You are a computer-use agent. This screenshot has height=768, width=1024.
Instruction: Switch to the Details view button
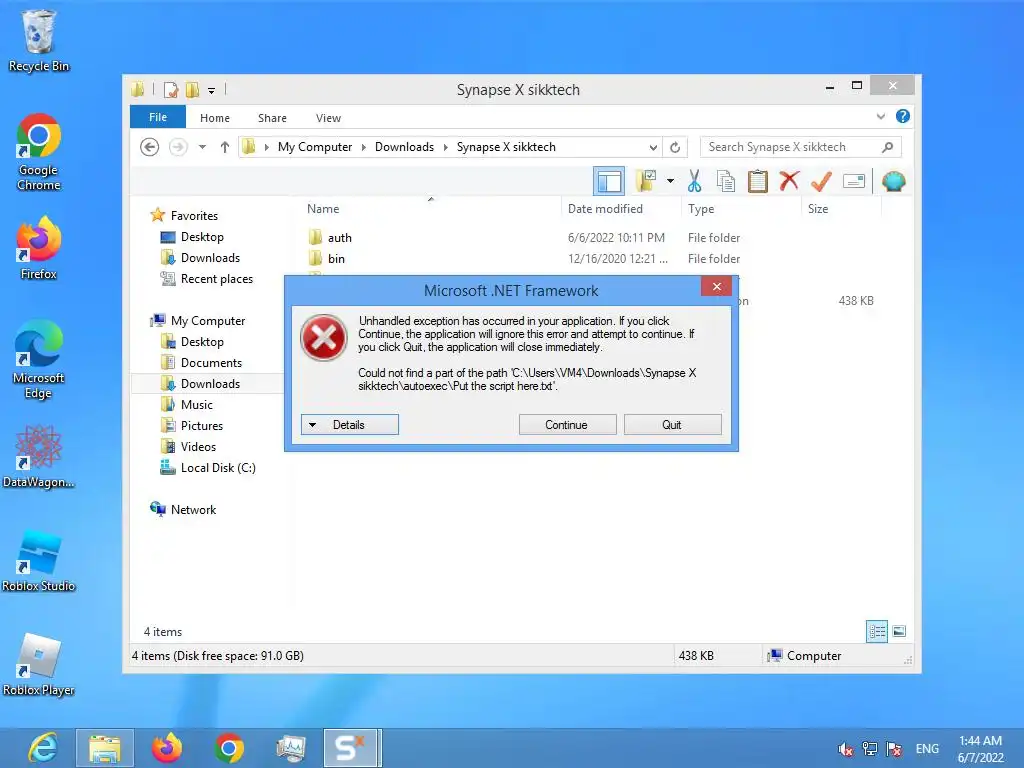(876, 631)
